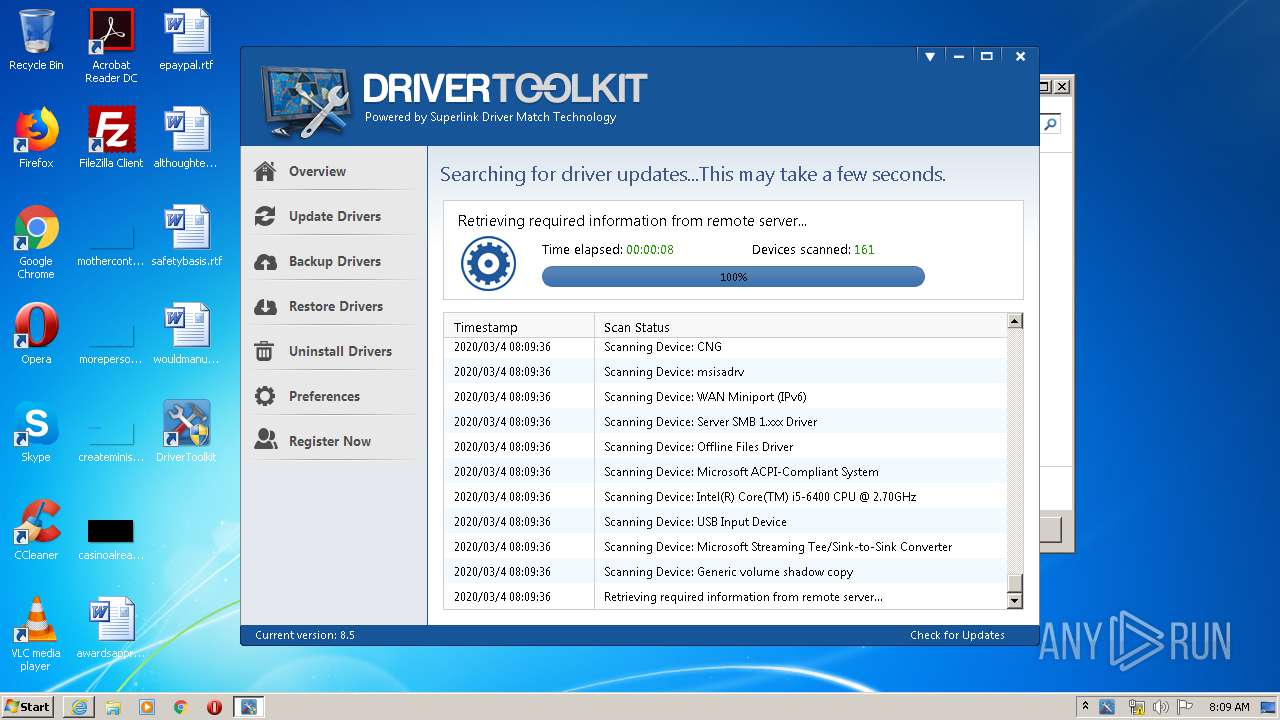
Task: Select row Scanning Device: CNG
Action: coord(726,347)
